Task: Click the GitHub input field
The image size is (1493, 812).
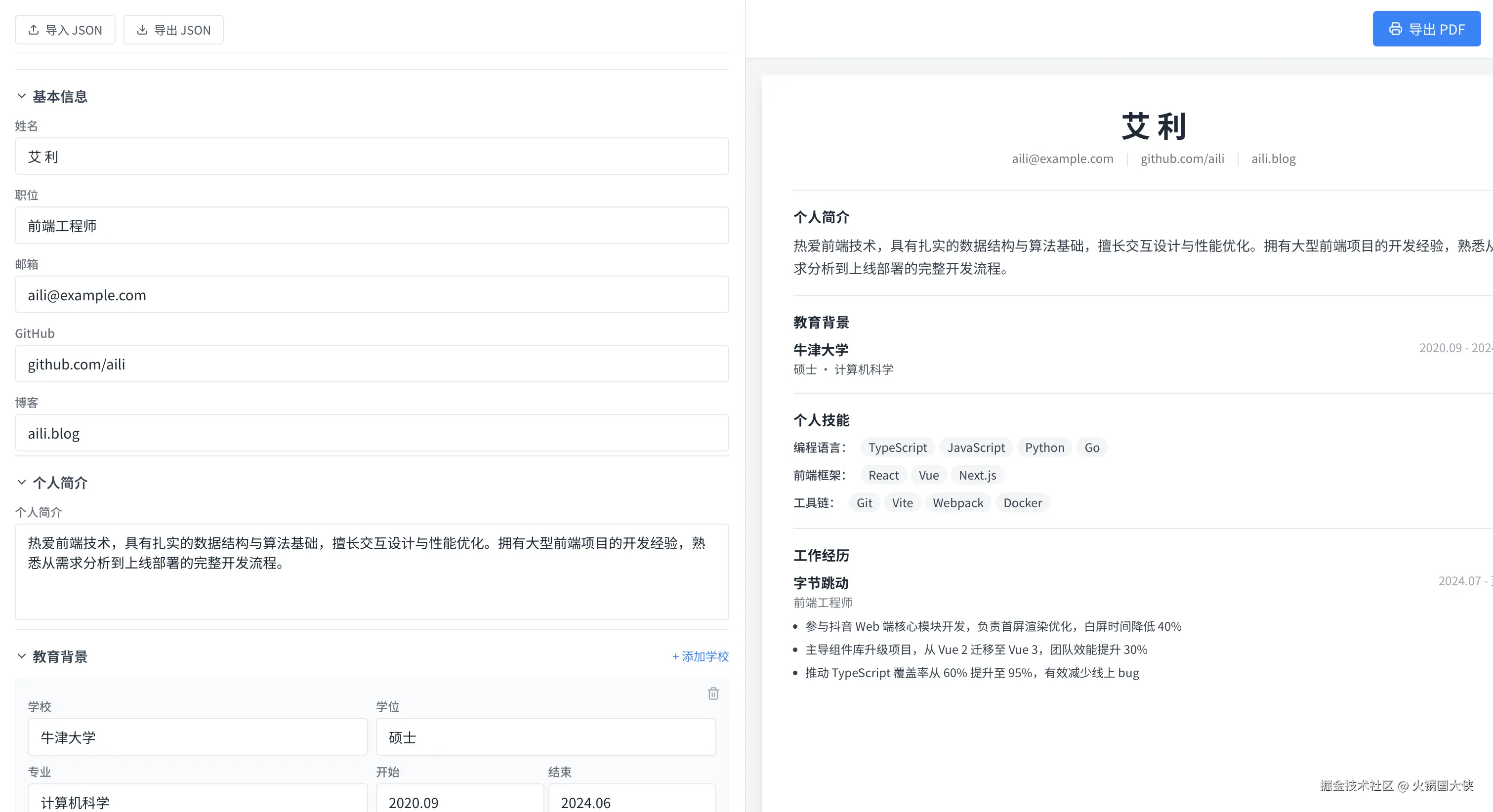Action: point(371,364)
